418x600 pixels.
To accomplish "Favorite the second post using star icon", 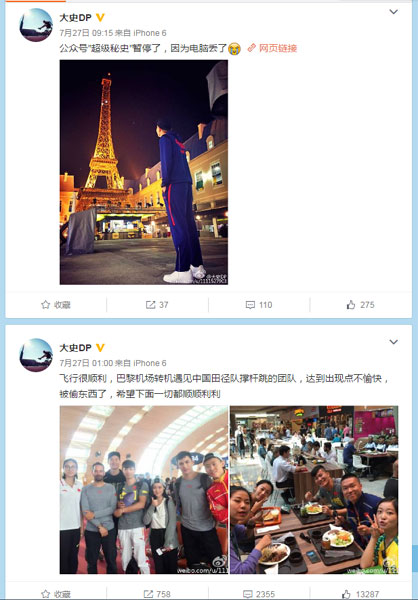I will pyautogui.click(x=56, y=594).
